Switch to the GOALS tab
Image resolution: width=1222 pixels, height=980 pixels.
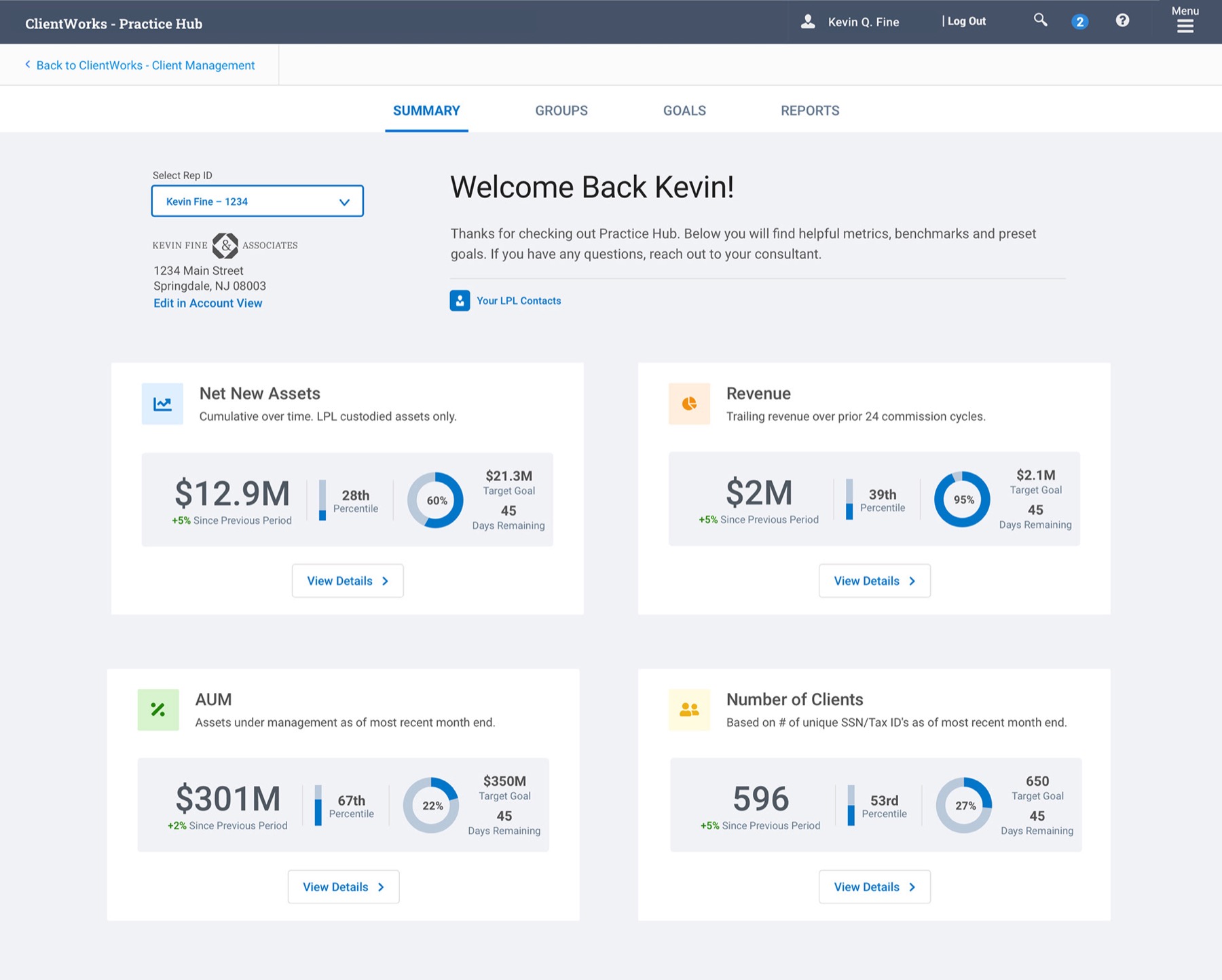point(684,111)
